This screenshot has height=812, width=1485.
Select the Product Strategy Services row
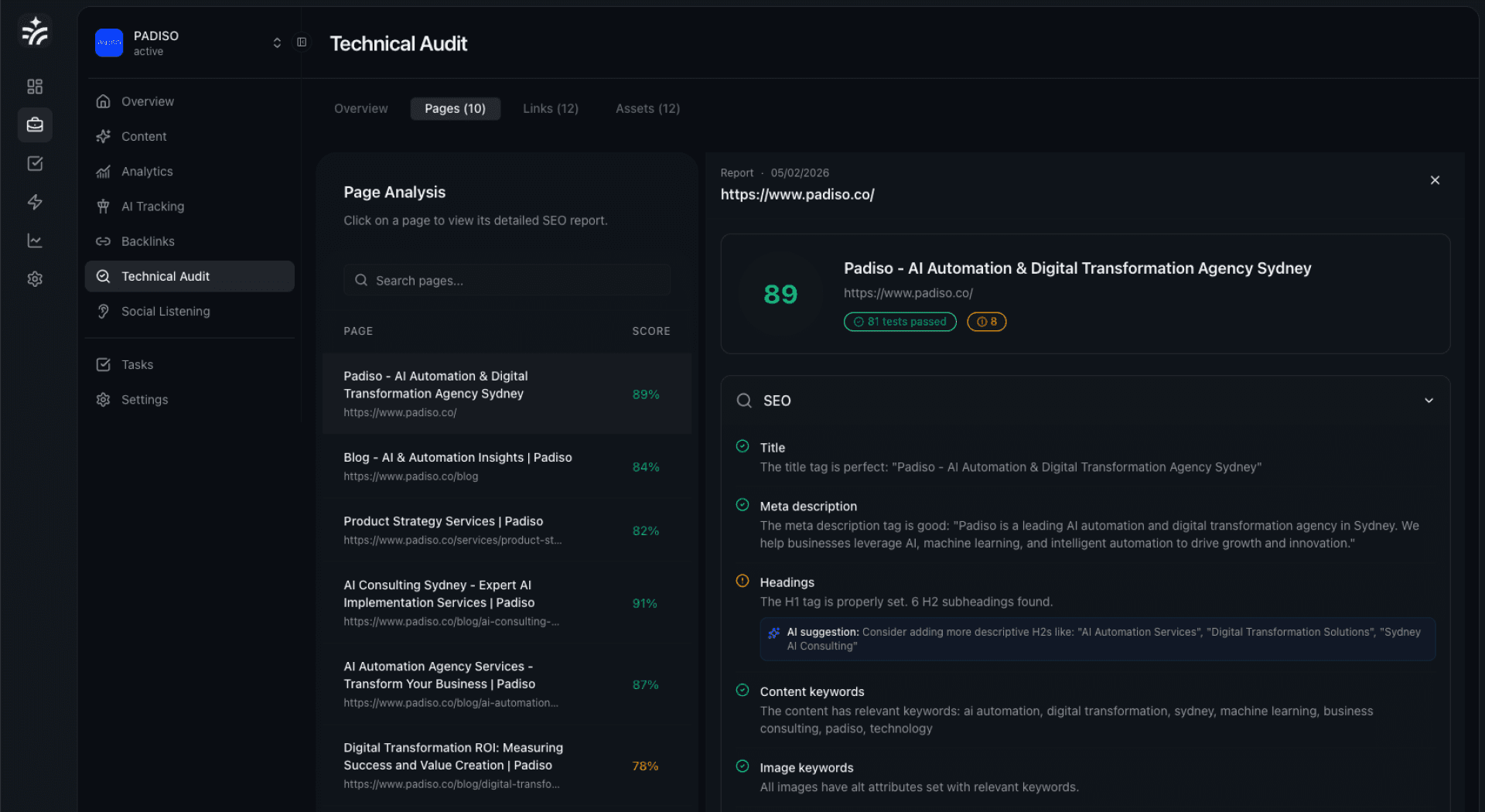point(507,531)
